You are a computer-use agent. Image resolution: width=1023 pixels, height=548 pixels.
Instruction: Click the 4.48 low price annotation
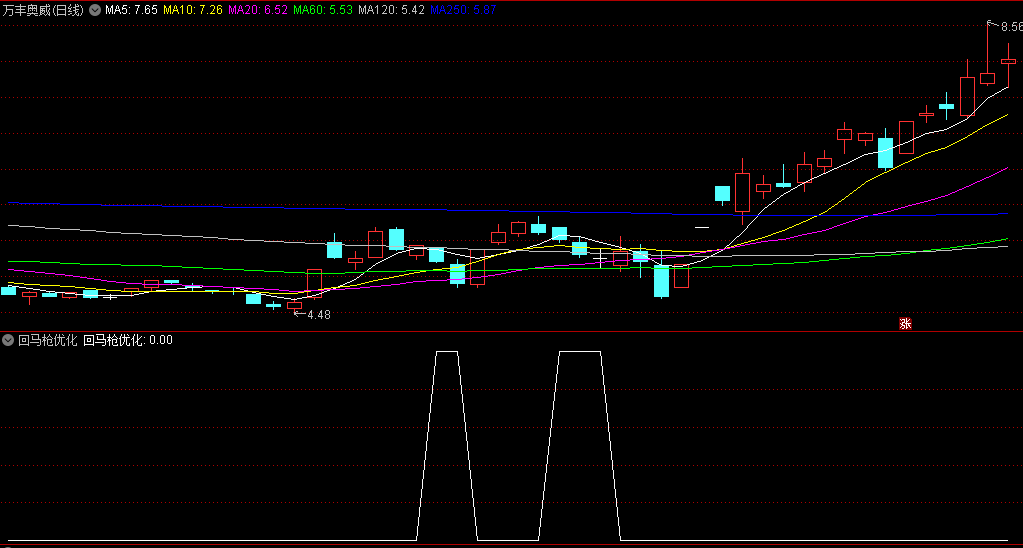pyautogui.click(x=319, y=314)
